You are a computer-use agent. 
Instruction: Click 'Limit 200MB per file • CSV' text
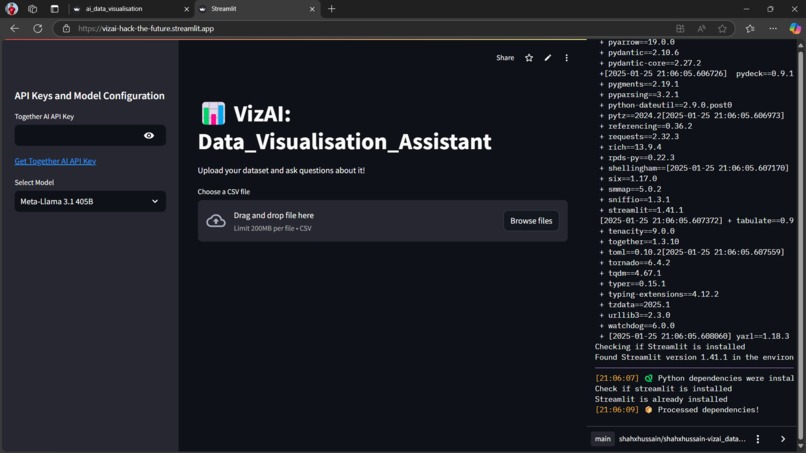272,228
